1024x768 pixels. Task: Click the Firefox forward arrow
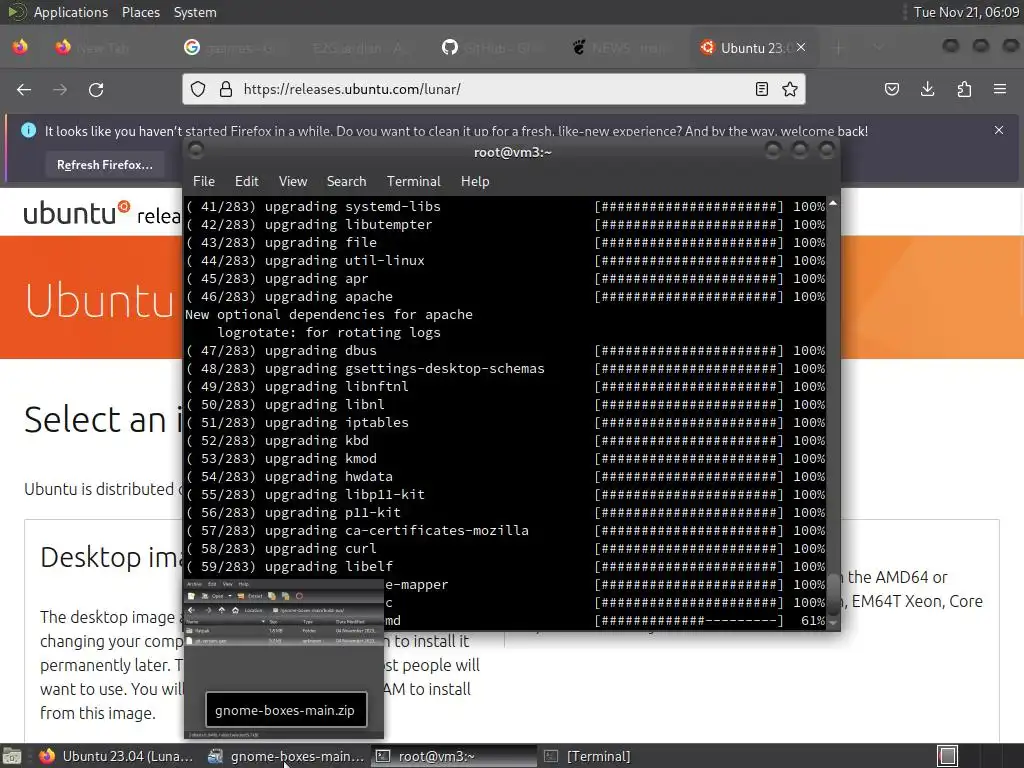point(60,89)
